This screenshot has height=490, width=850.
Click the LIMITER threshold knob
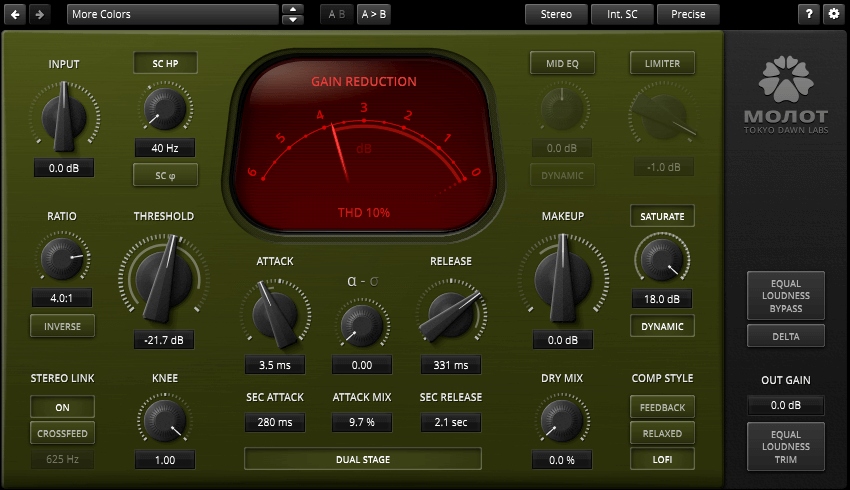(x=662, y=116)
